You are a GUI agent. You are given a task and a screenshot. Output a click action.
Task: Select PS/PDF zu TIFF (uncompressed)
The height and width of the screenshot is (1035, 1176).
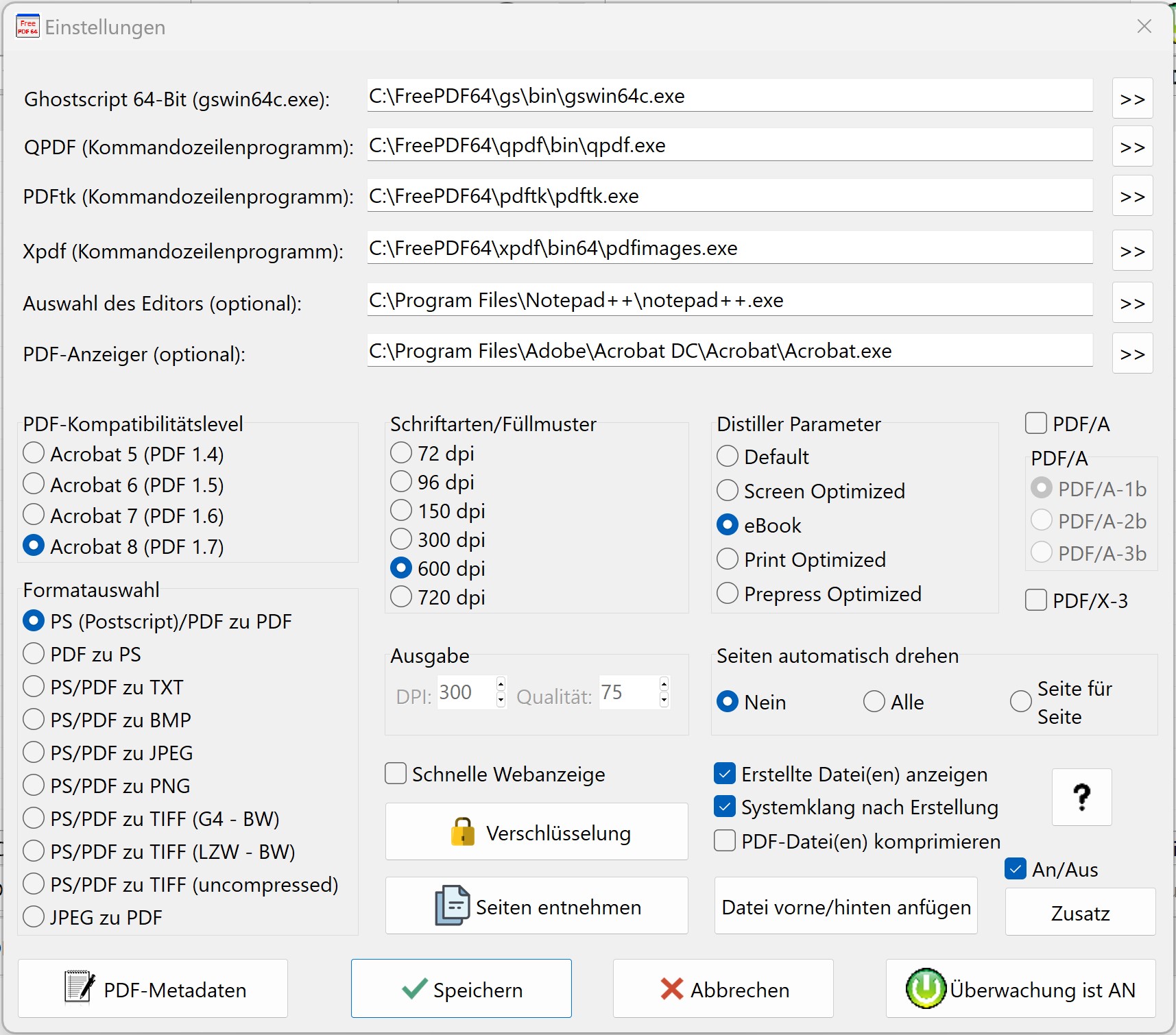180,884
